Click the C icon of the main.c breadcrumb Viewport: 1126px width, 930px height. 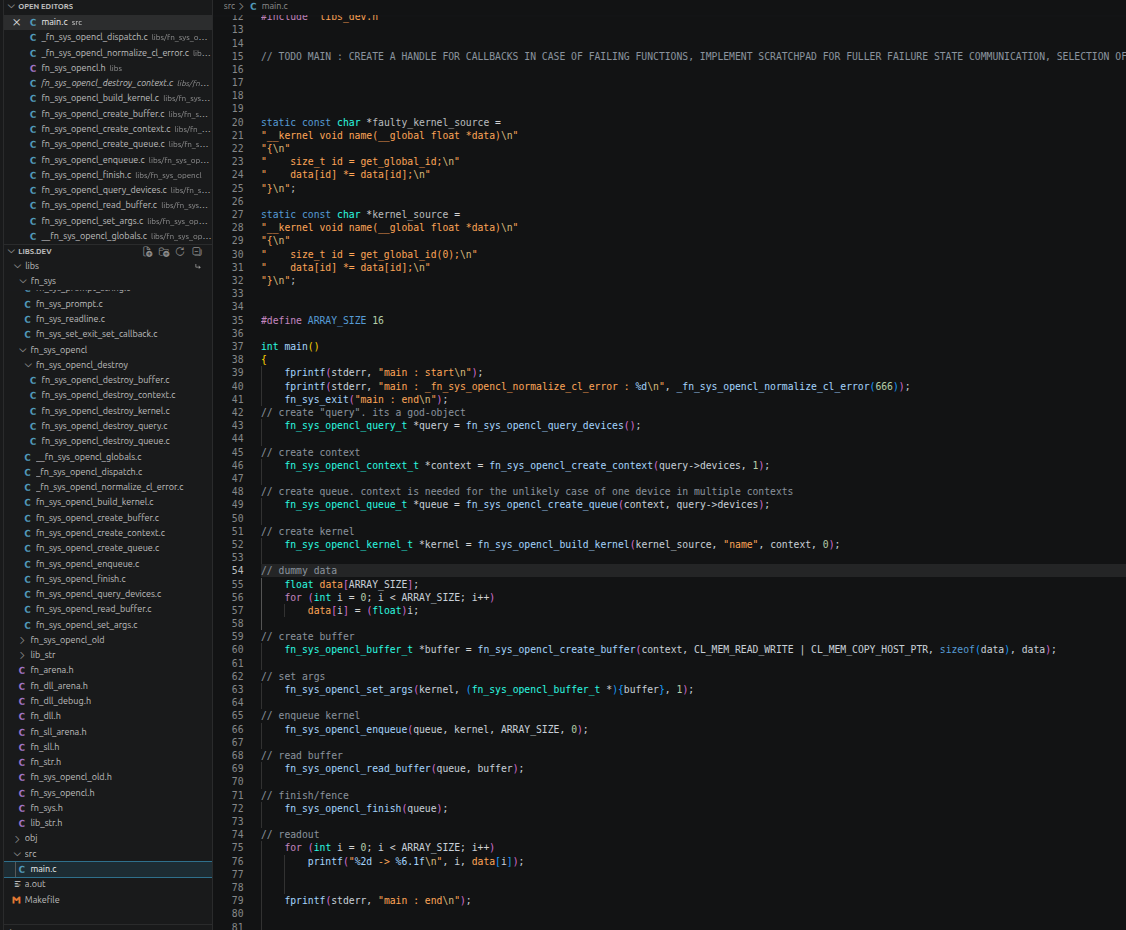(253, 6)
